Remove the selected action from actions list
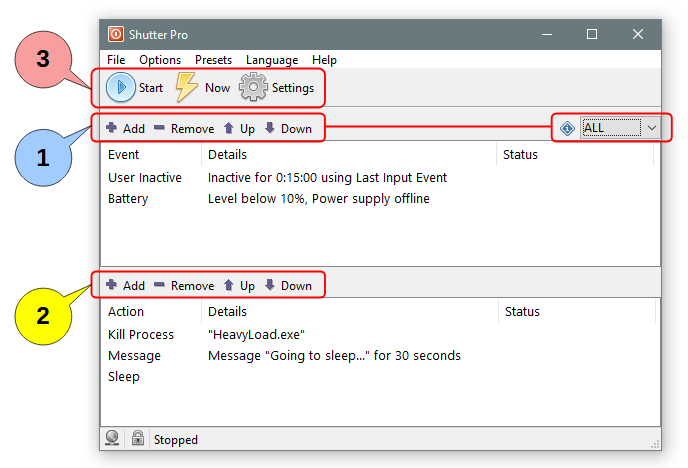The width and height of the screenshot is (688, 468). 184,285
